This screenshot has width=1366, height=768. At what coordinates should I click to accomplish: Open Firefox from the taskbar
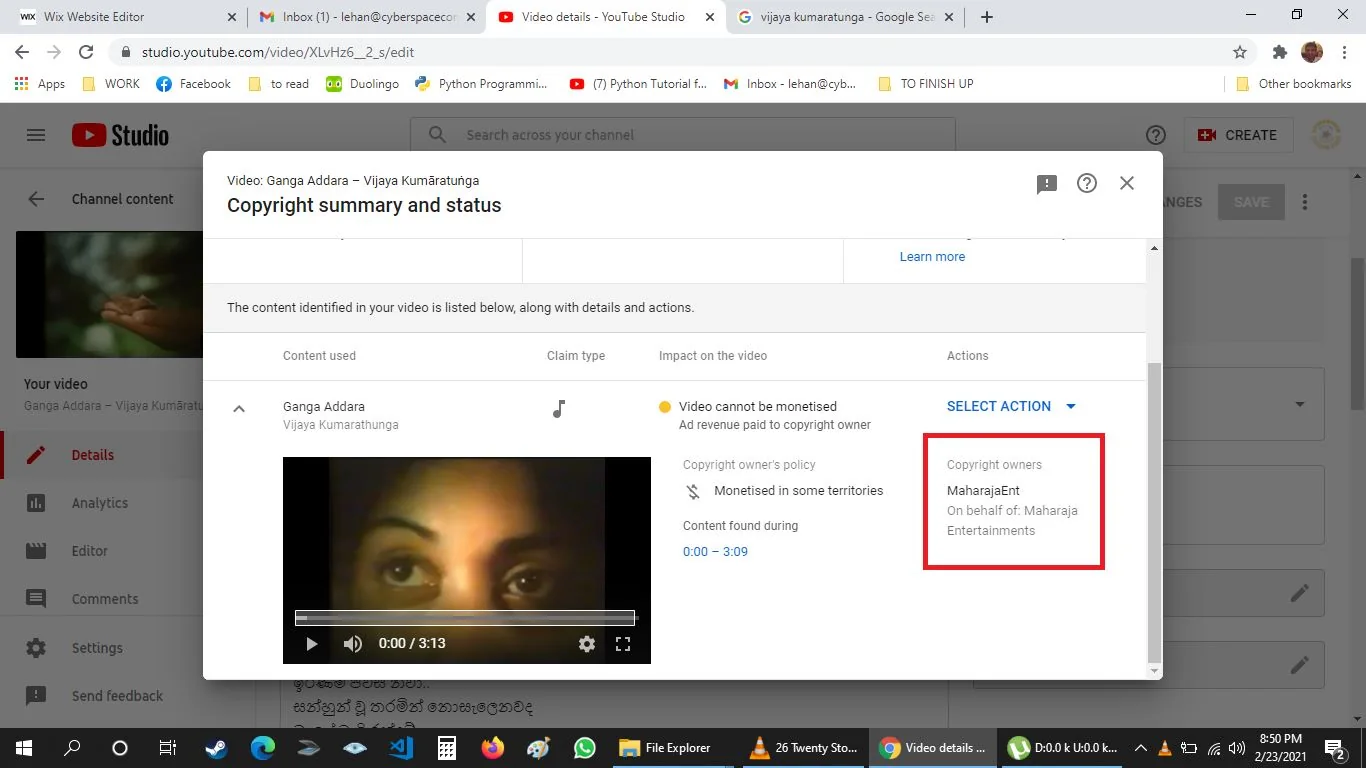pyautogui.click(x=493, y=747)
